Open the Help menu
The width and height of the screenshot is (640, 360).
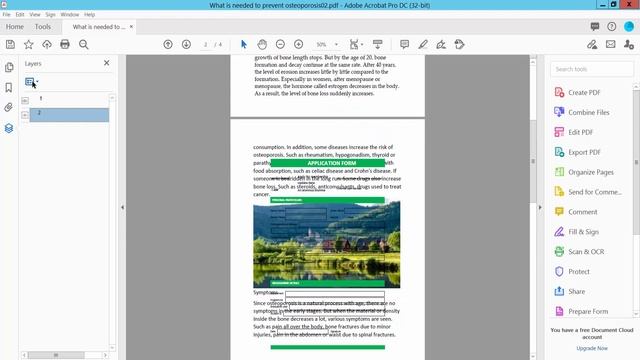[89, 14]
